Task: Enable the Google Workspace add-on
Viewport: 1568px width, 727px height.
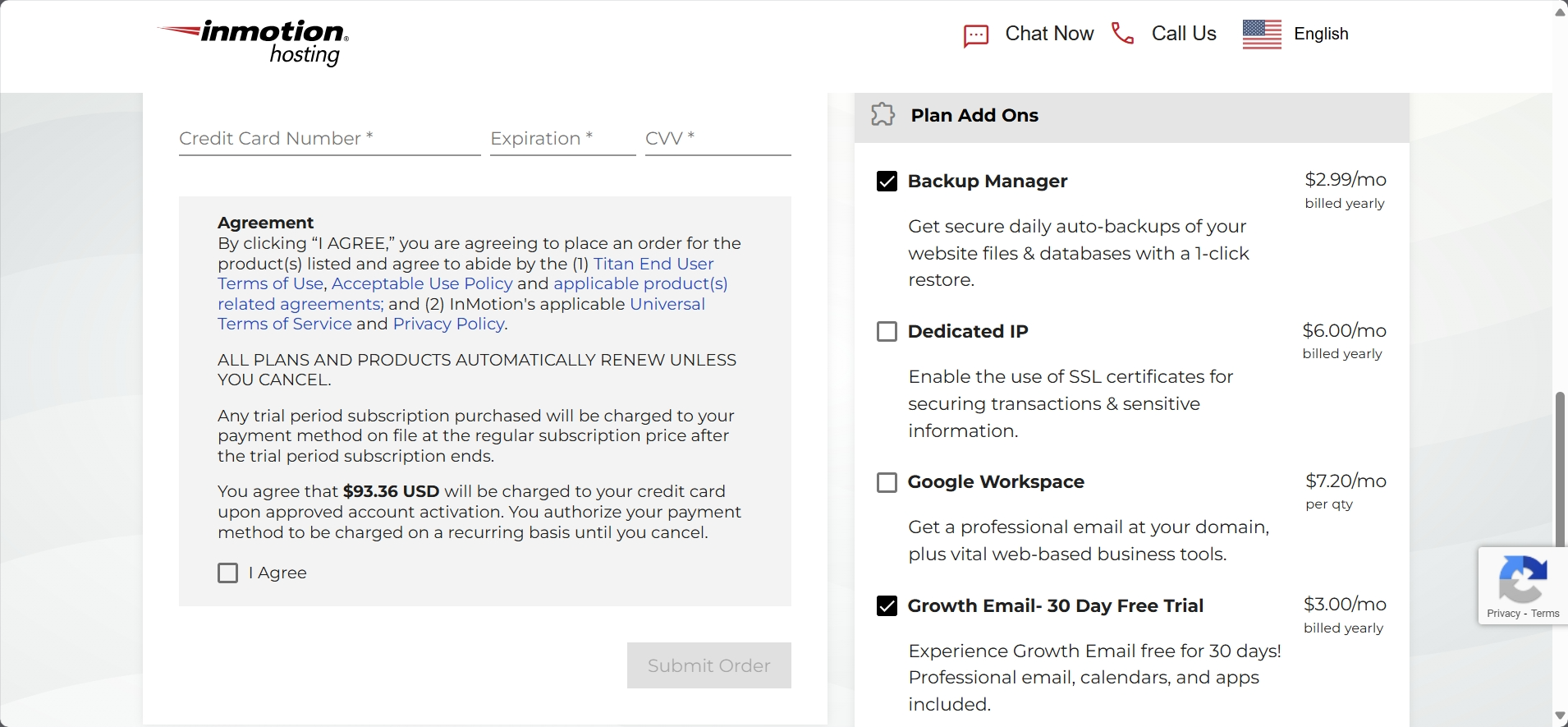Action: tap(887, 482)
